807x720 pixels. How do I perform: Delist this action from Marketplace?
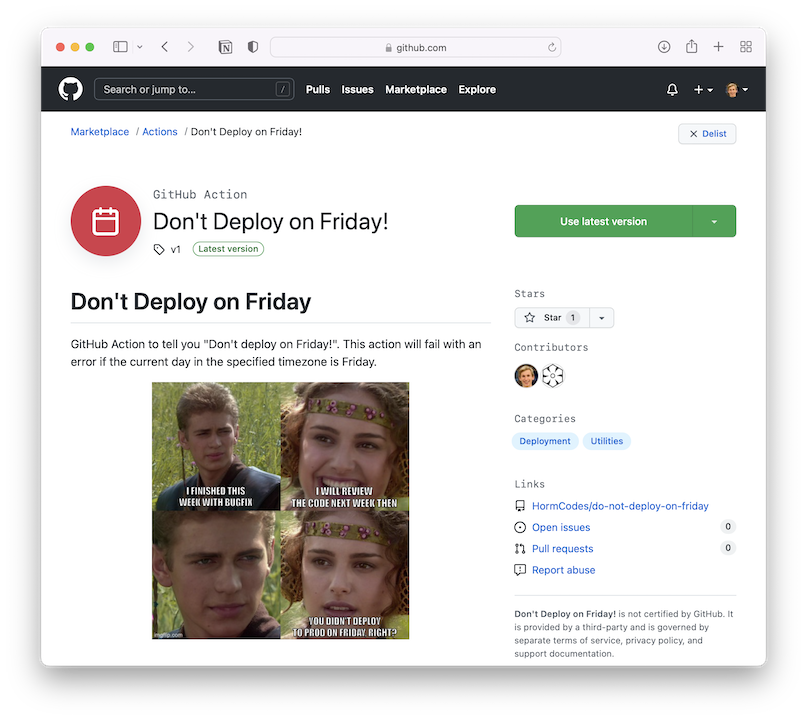[707, 134]
